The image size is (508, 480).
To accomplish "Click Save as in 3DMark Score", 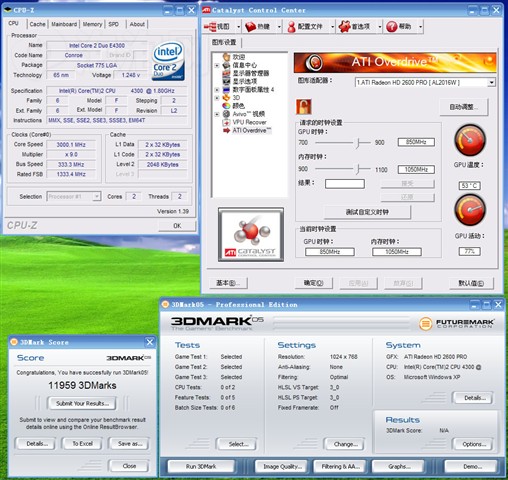I will pyautogui.click(x=130, y=444).
